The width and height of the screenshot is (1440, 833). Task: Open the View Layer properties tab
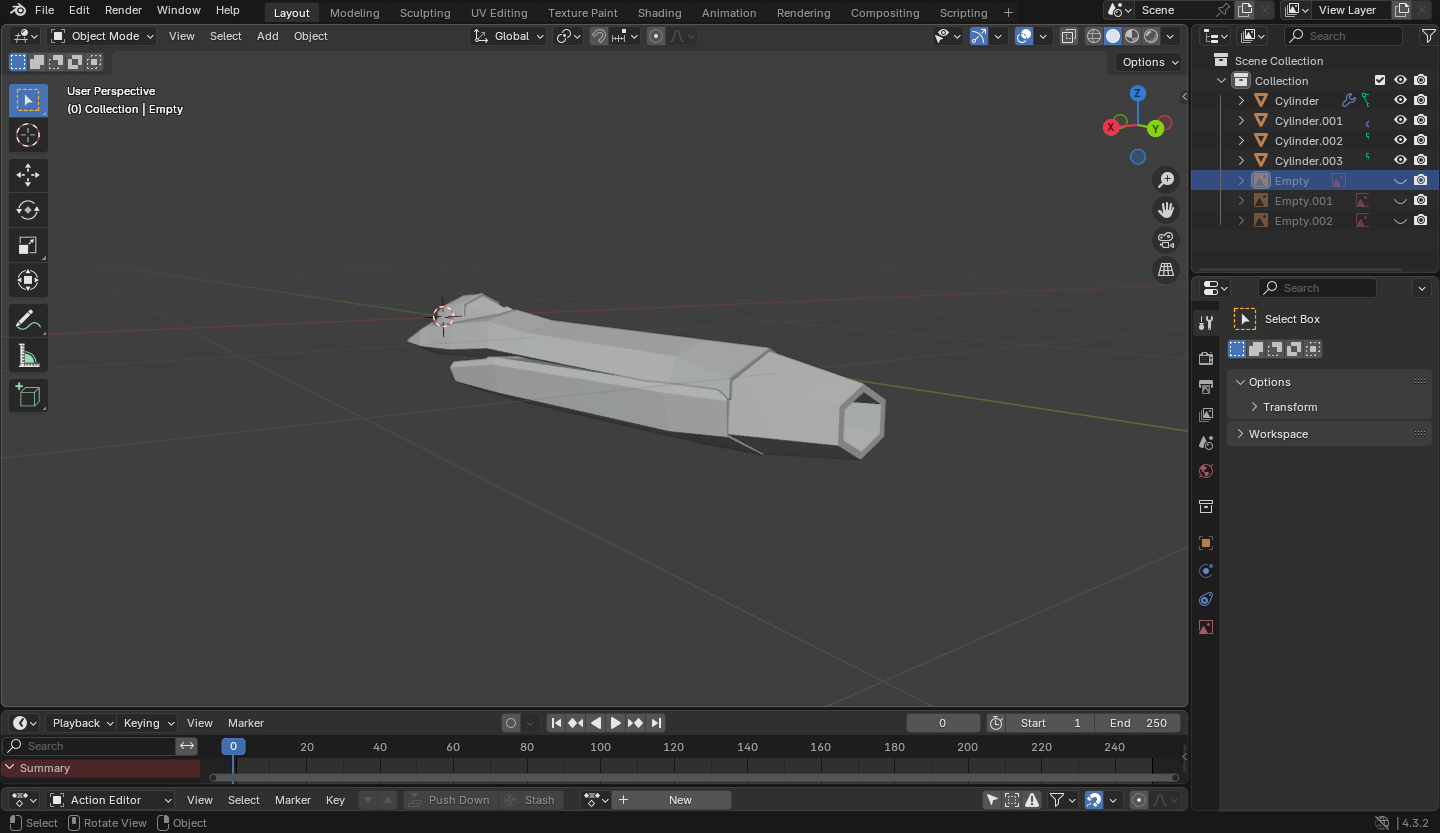[1206, 414]
